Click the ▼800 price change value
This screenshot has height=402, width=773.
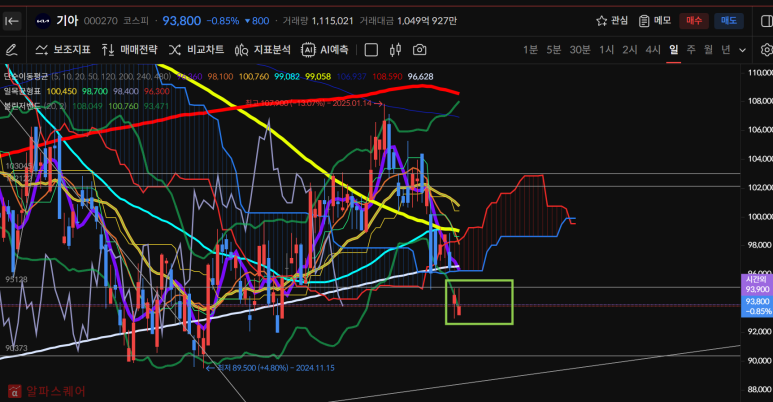coord(257,21)
